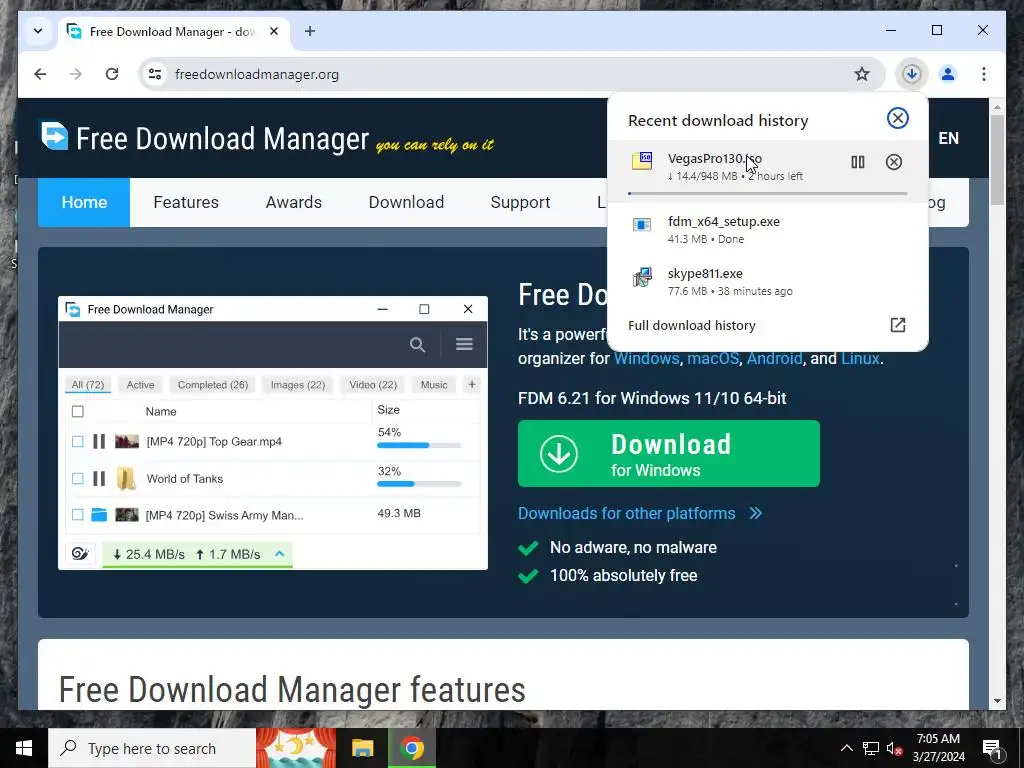Go back to previous page

(40, 74)
